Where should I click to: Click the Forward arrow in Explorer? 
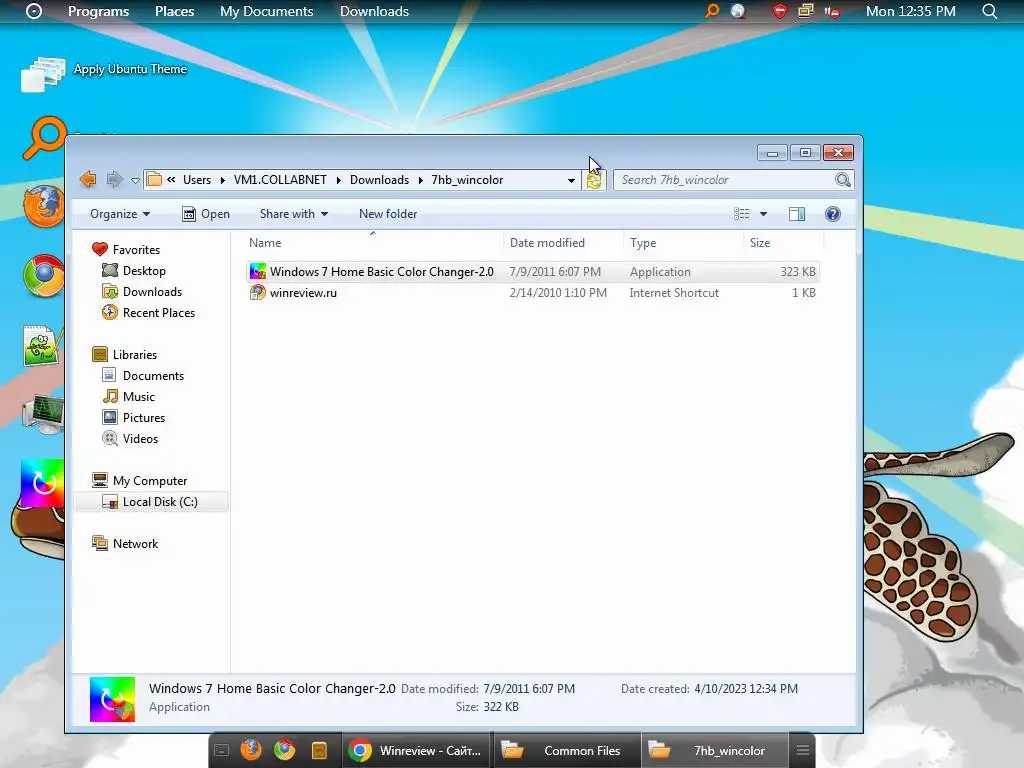114,179
